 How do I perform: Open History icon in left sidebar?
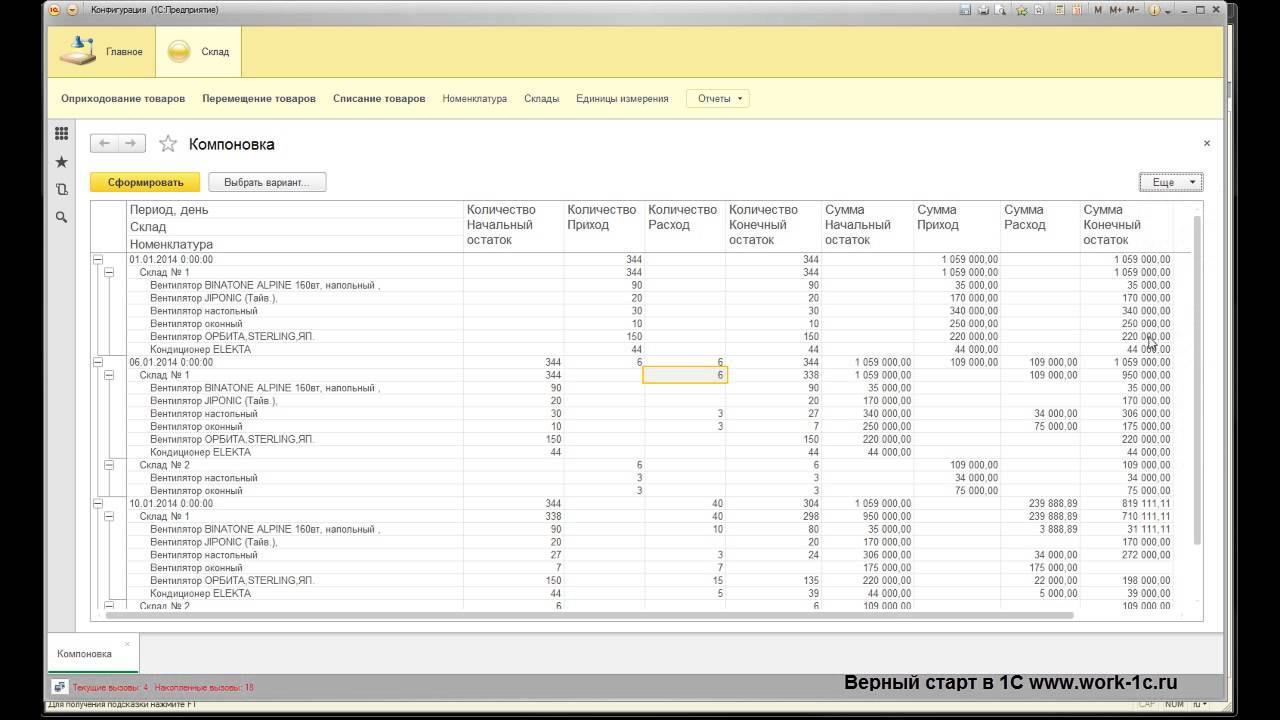click(62, 189)
